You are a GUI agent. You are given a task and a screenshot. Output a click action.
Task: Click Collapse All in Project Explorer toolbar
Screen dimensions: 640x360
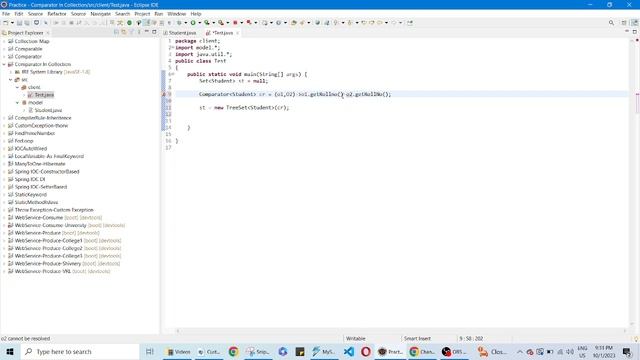coord(116,32)
